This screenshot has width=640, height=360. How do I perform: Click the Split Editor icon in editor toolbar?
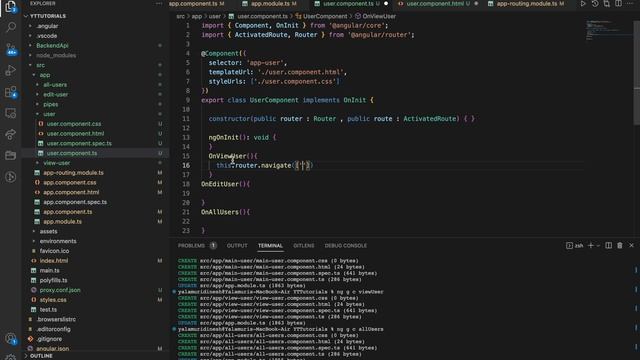tap(618, 4)
